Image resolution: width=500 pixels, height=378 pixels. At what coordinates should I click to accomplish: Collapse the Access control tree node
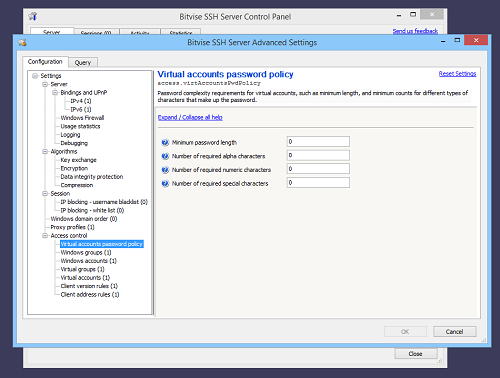pos(45,236)
